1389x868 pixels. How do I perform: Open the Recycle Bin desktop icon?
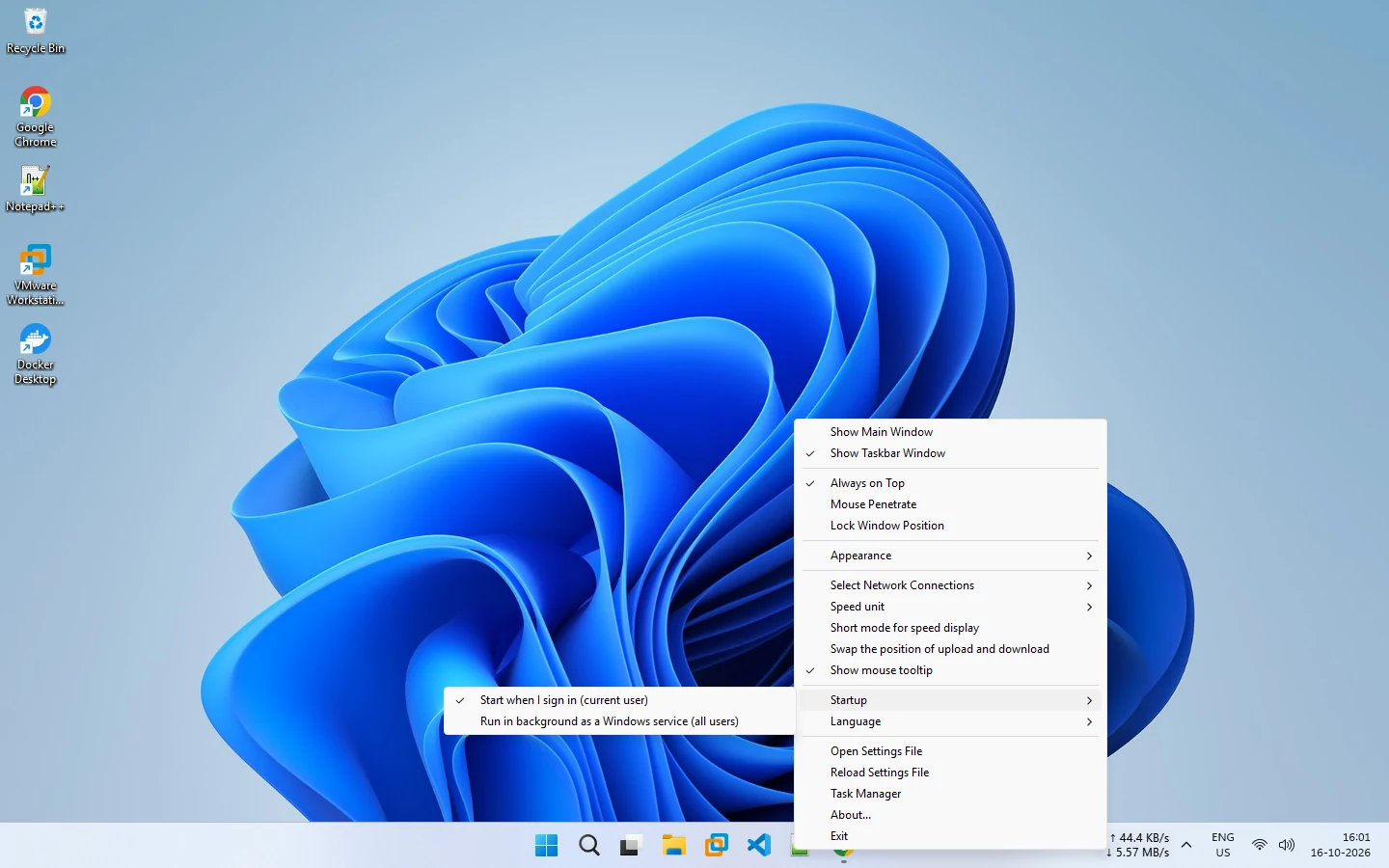pos(36,31)
